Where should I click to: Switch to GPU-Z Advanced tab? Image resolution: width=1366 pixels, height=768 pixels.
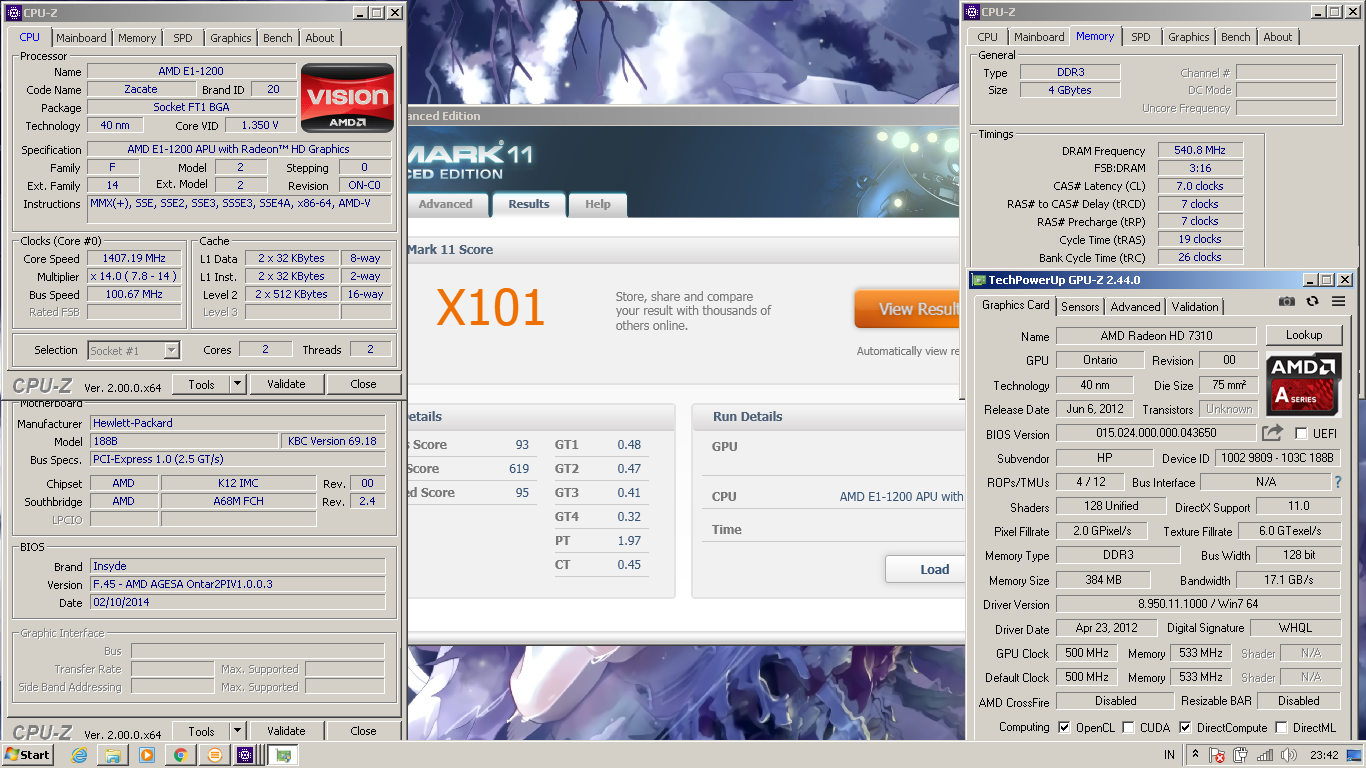[x=1136, y=307]
